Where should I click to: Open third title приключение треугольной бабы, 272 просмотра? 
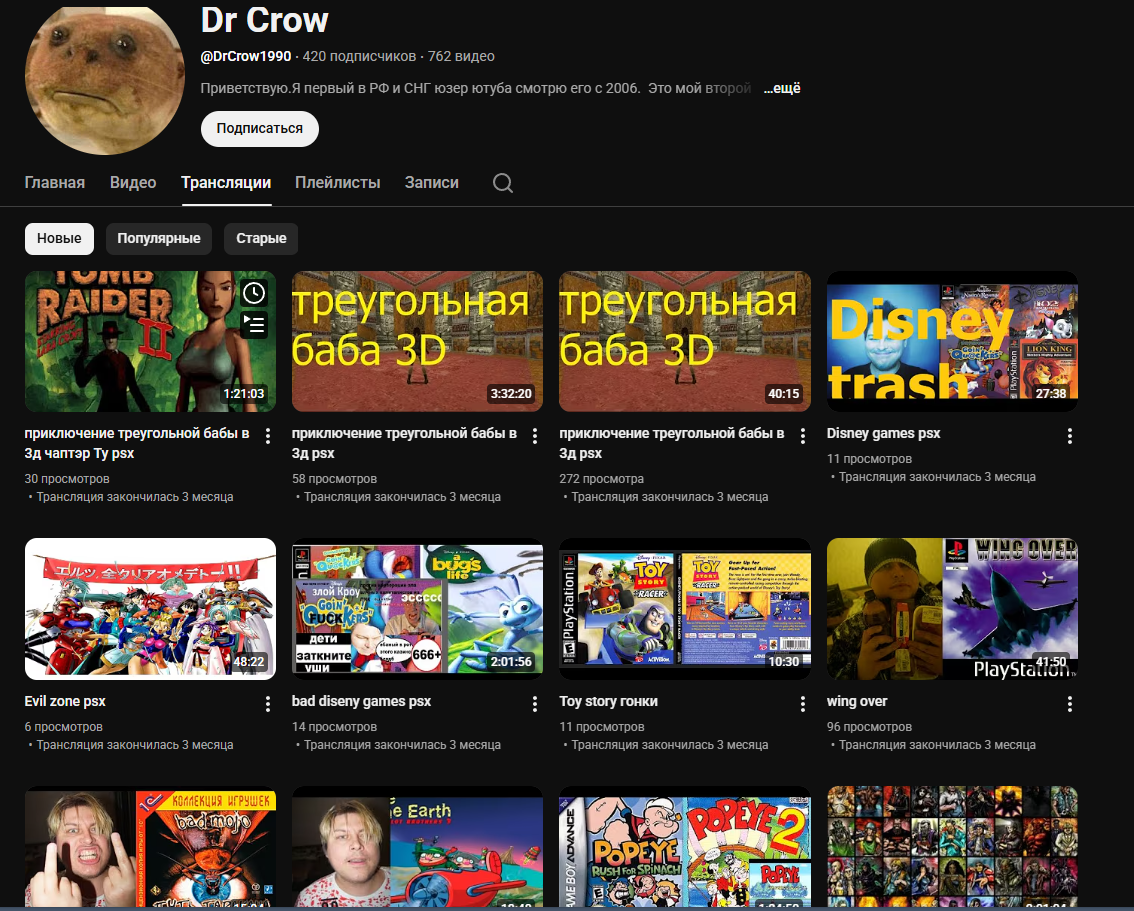point(672,443)
